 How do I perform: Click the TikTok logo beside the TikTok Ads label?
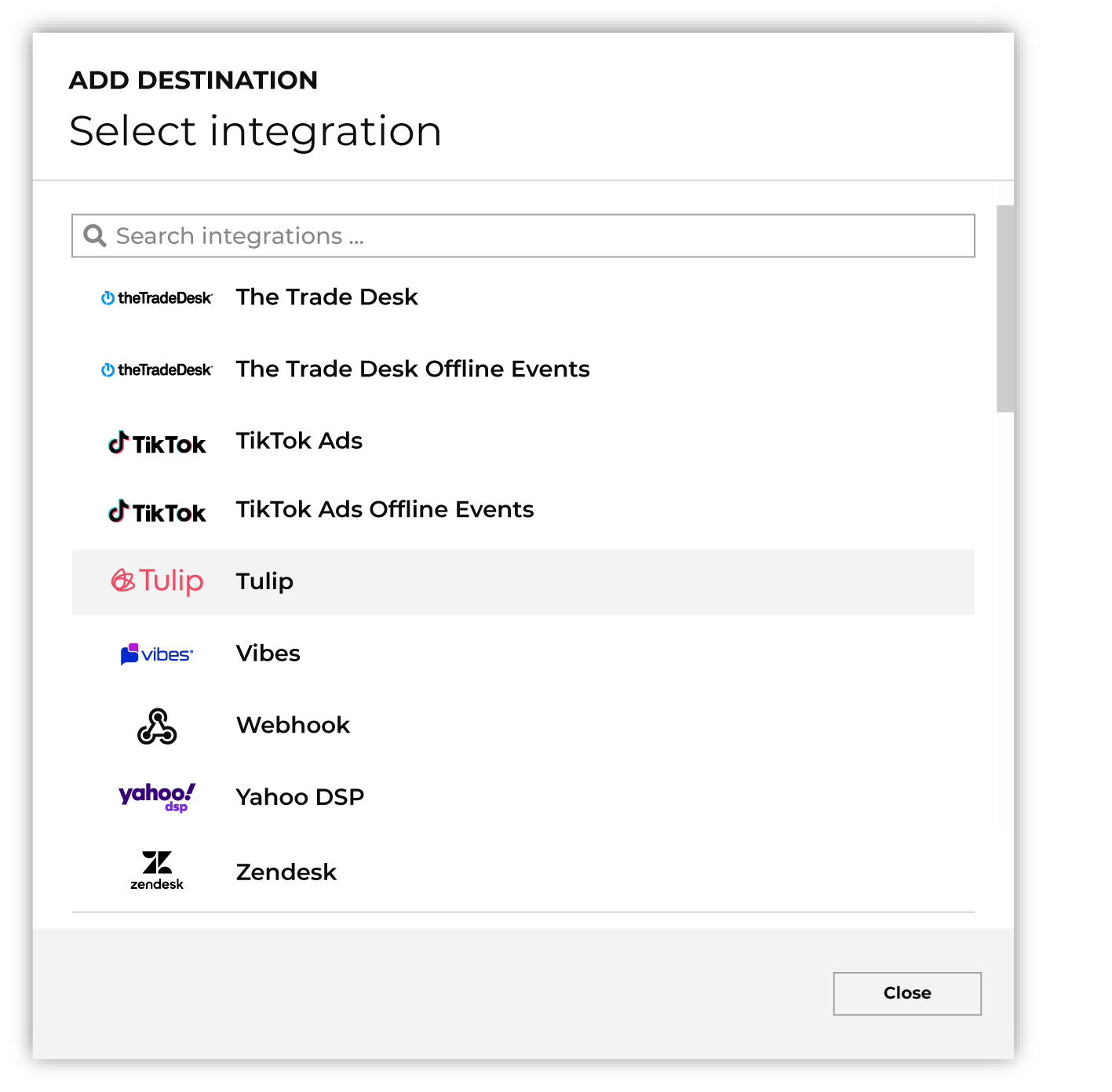point(157,443)
